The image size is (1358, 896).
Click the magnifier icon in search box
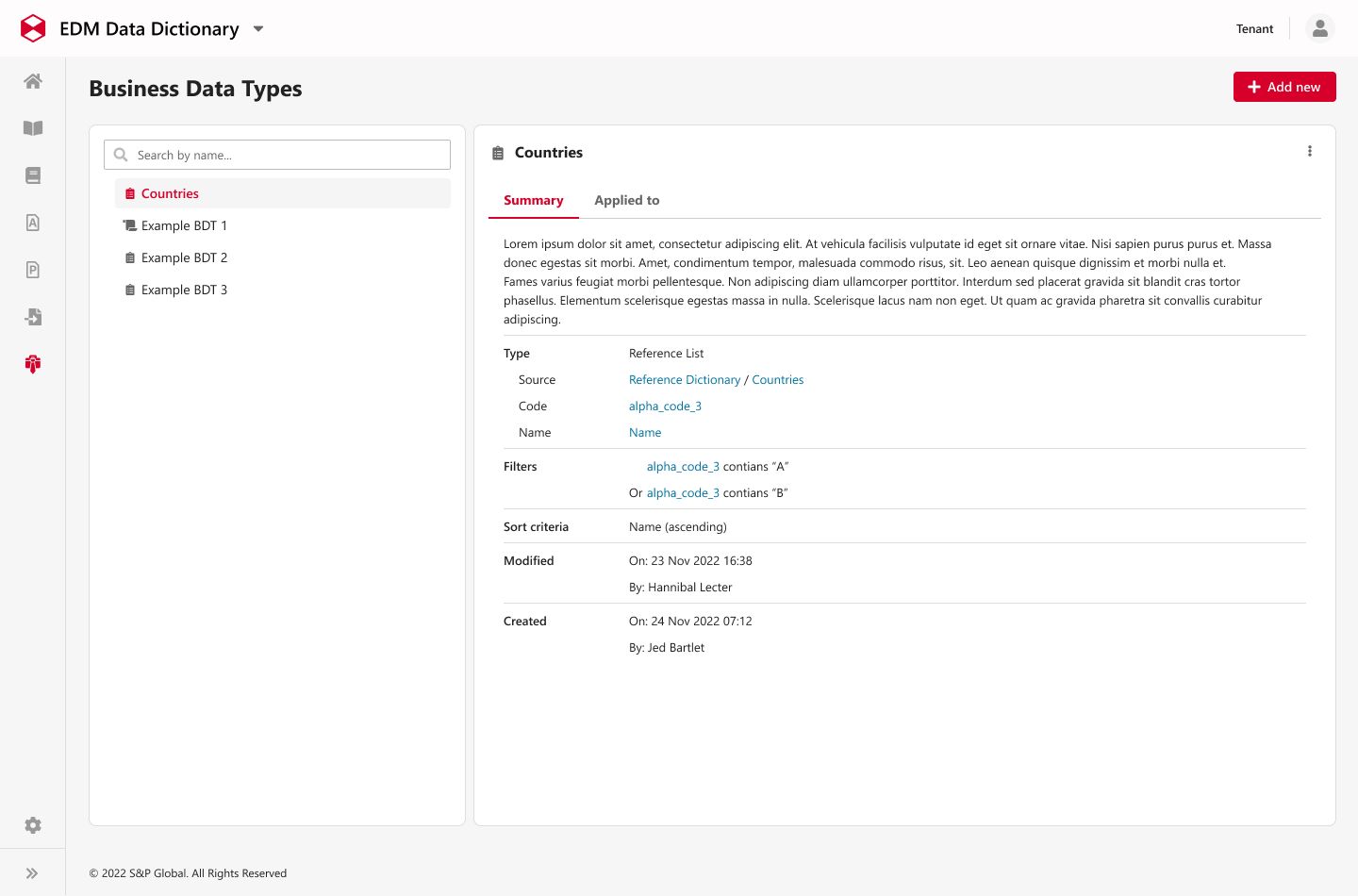(121, 155)
